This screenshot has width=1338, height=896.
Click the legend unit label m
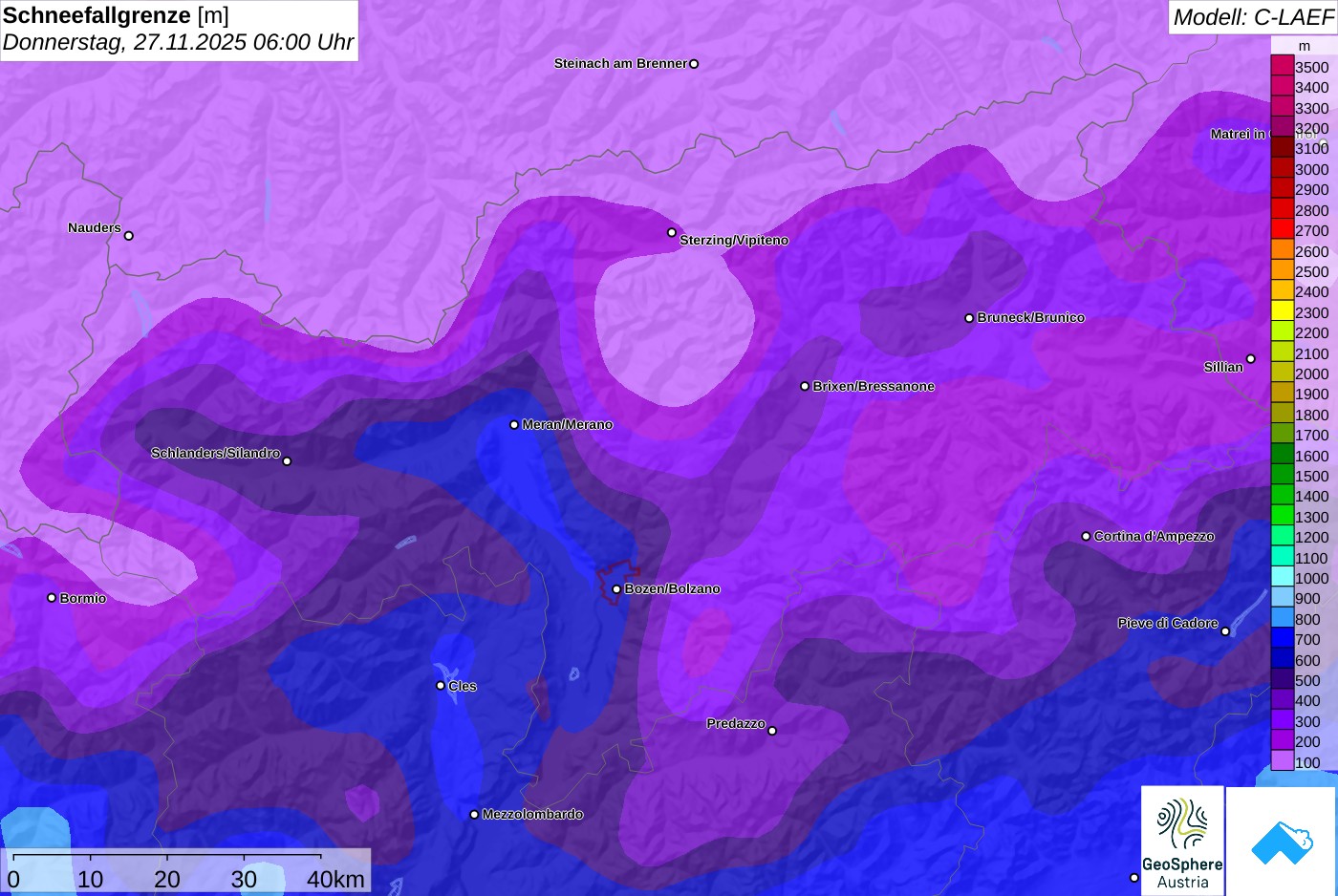point(1305,46)
